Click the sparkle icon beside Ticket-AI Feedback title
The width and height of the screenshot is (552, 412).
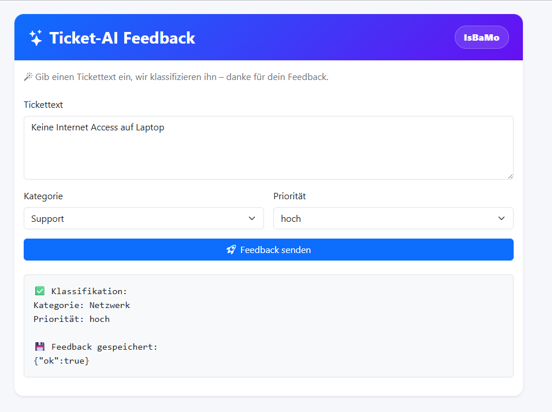tap(36, 38)
